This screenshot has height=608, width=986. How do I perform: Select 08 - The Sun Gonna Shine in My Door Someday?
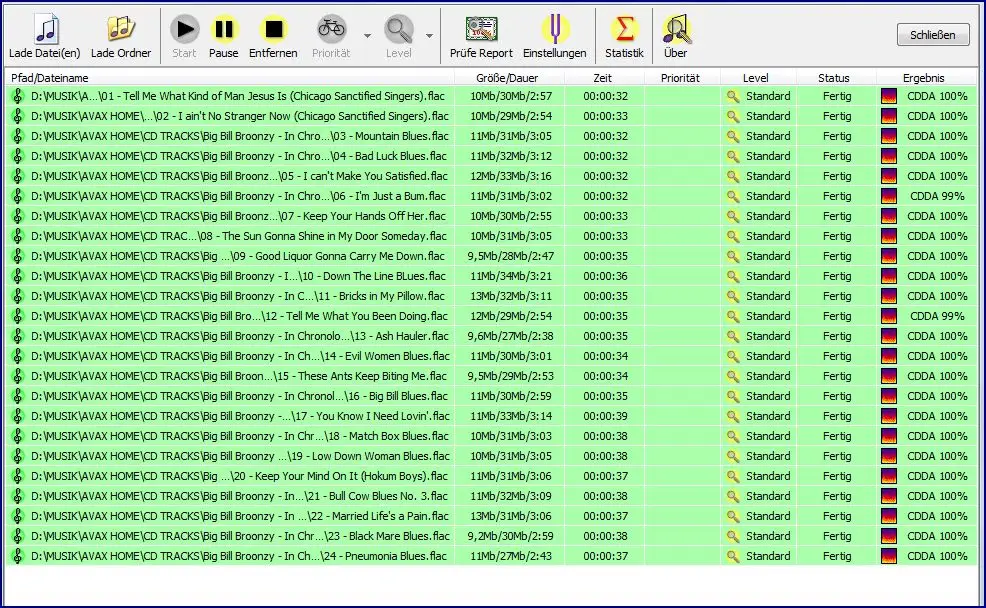[x=491, y=236]
